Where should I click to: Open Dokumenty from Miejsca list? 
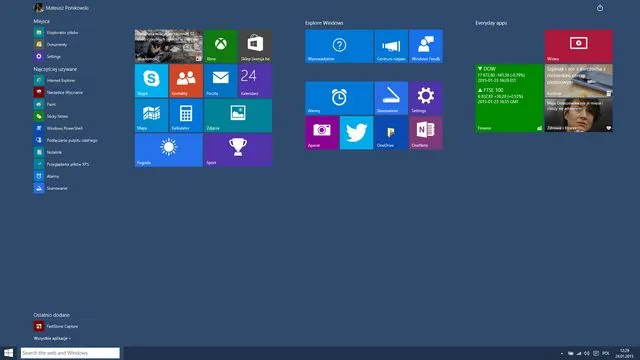pos(51,44)
